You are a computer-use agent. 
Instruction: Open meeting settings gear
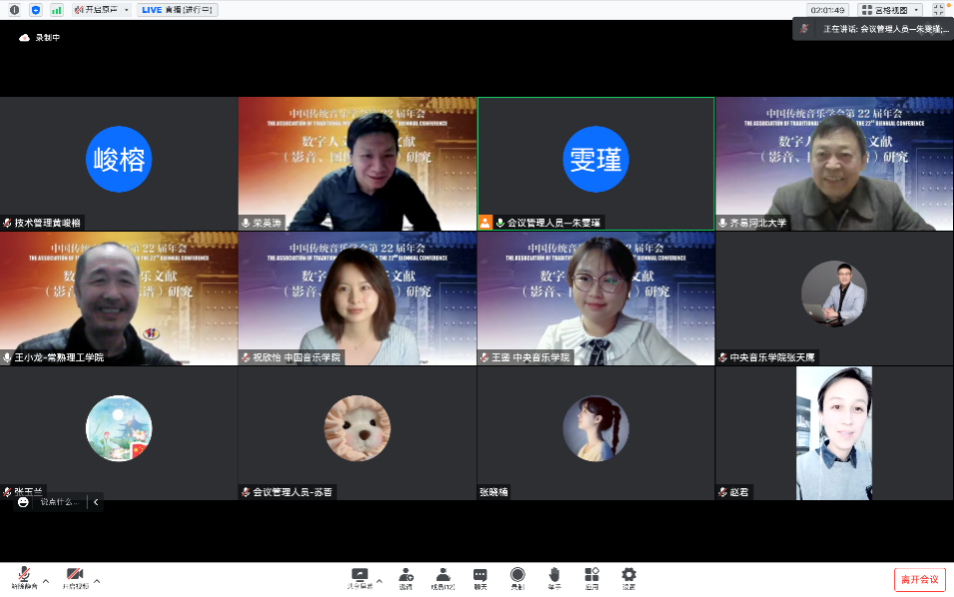[x=628, y=575]
